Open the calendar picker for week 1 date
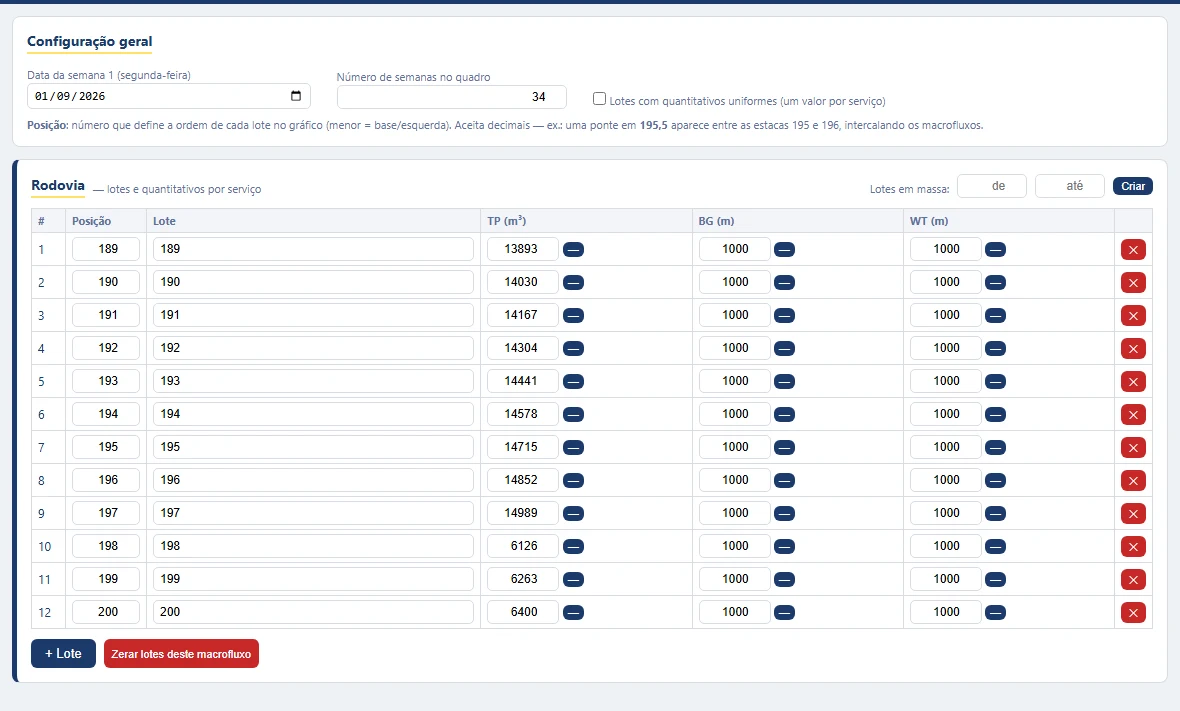Image resolution: width=1180 pixels, height=711 pixels. point(296,96)
